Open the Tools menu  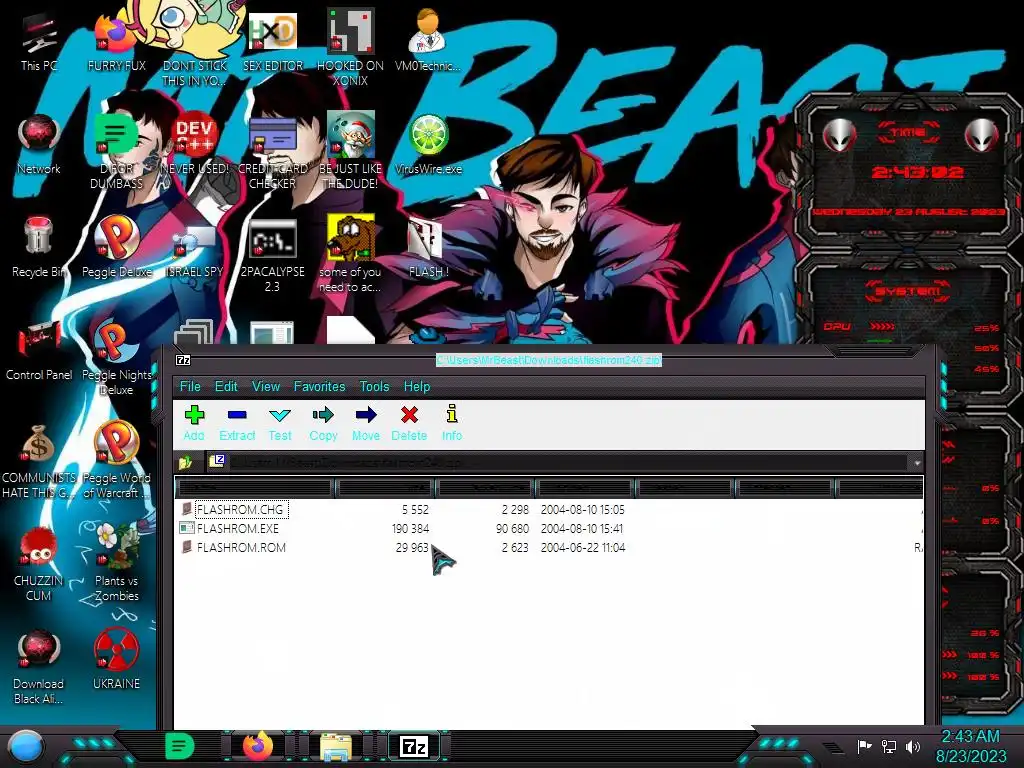[x=374, y=387]
